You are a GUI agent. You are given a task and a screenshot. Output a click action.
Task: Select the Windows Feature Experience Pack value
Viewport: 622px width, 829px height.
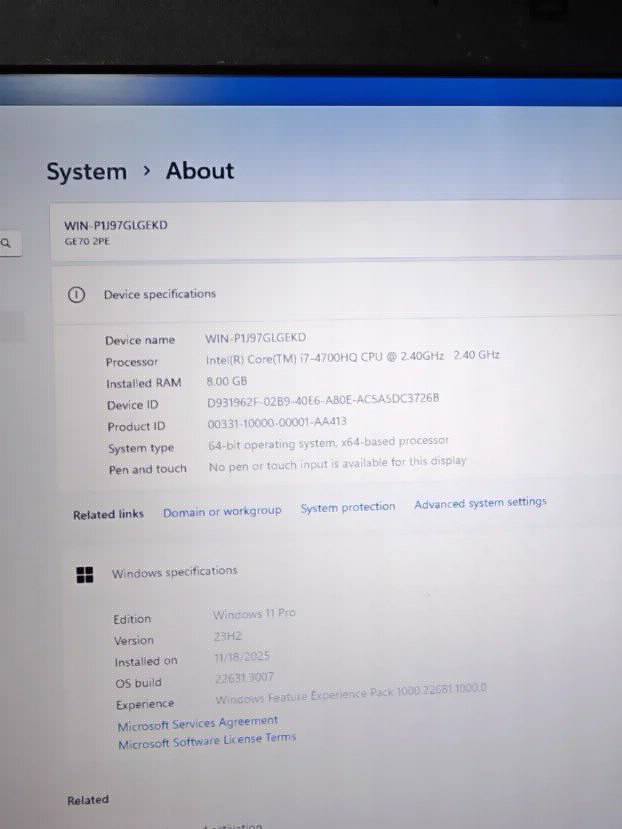[x=351, y=694]
